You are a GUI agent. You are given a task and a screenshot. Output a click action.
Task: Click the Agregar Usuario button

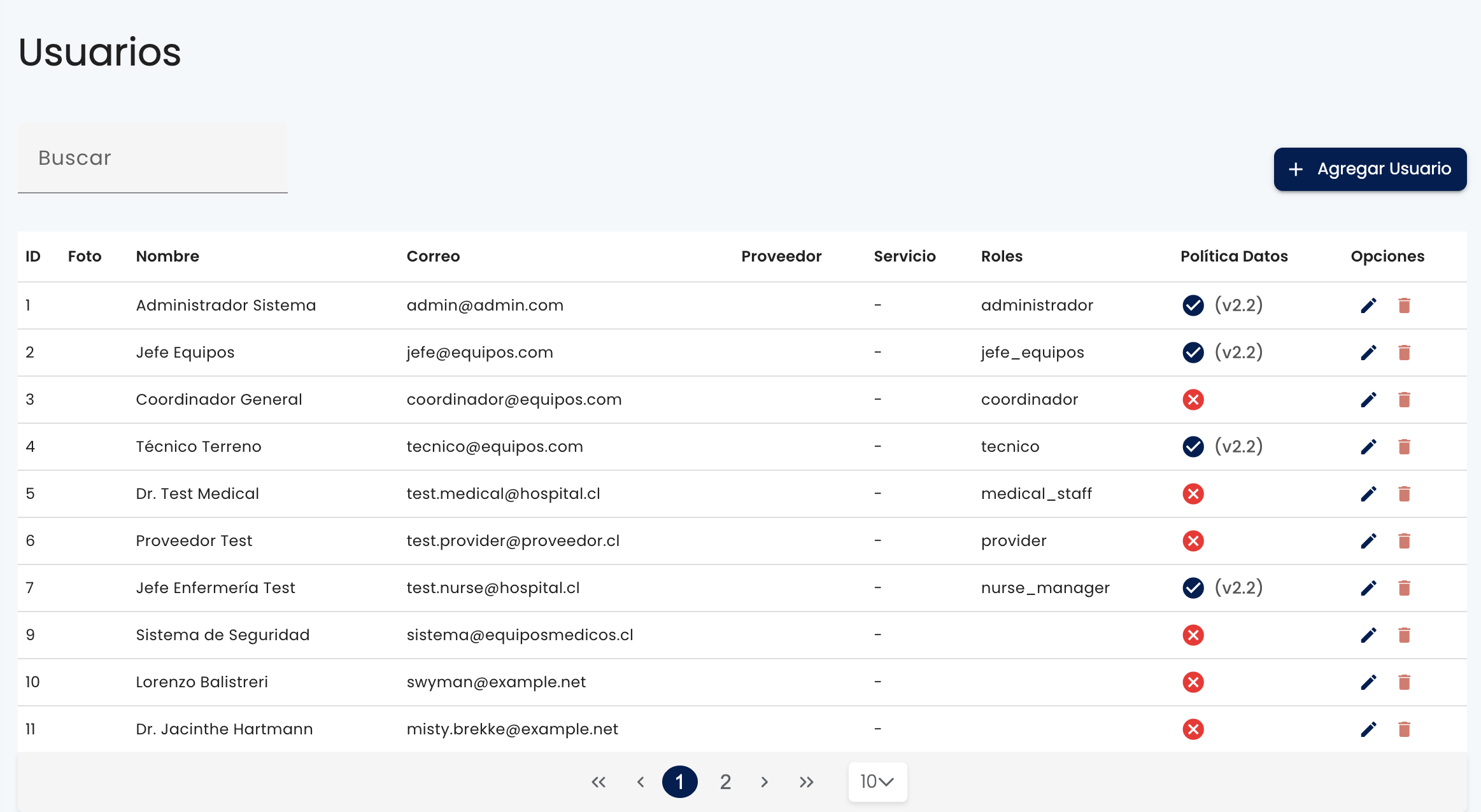coord(1370,169)
